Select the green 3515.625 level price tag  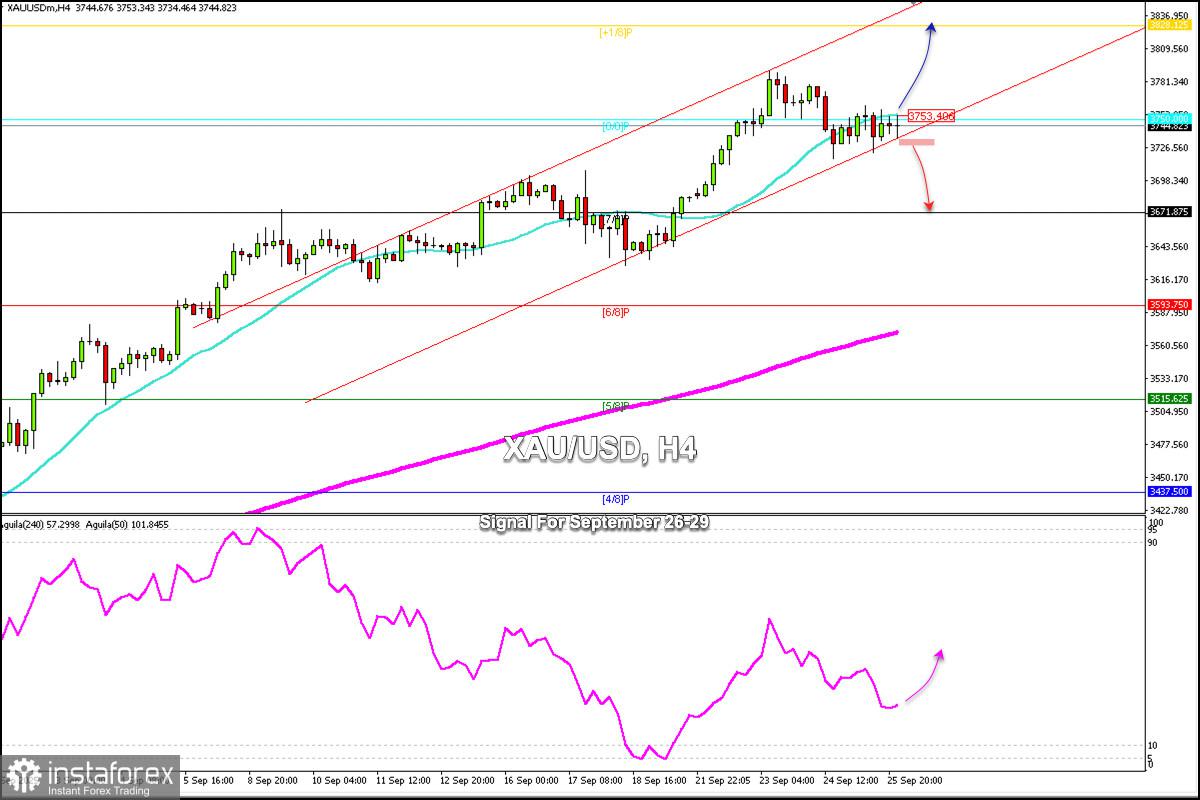pos(1169,398)
